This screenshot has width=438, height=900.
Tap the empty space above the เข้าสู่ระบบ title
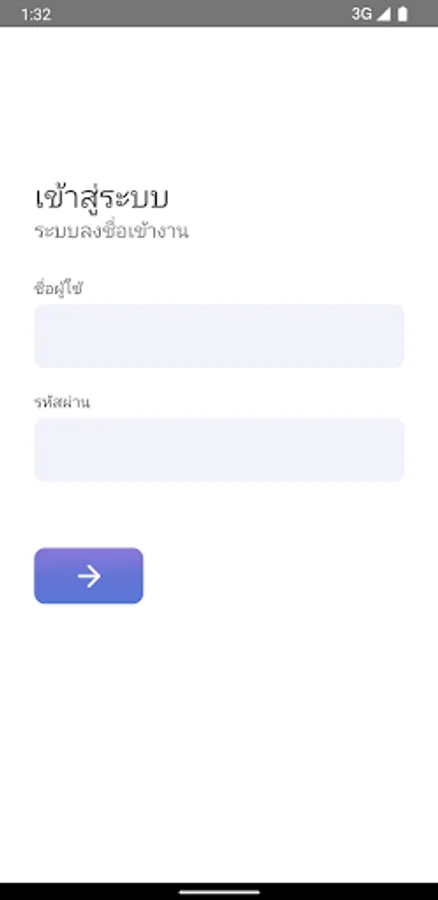219,103
